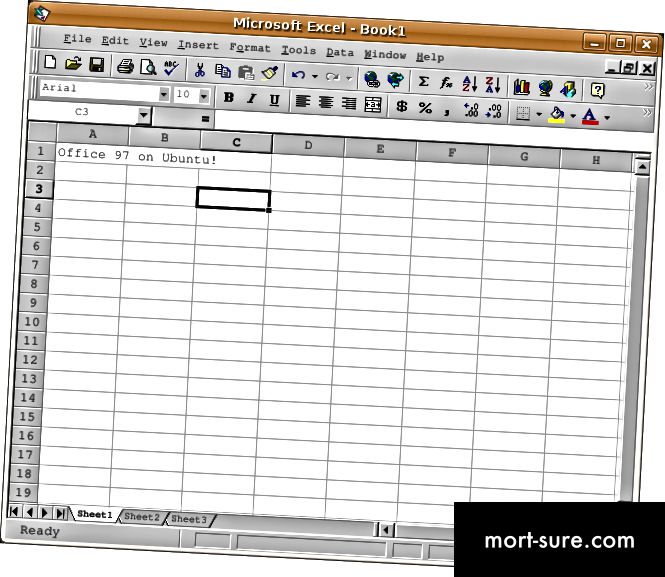Select cell A1 with Office 97 text

point(92,154)
